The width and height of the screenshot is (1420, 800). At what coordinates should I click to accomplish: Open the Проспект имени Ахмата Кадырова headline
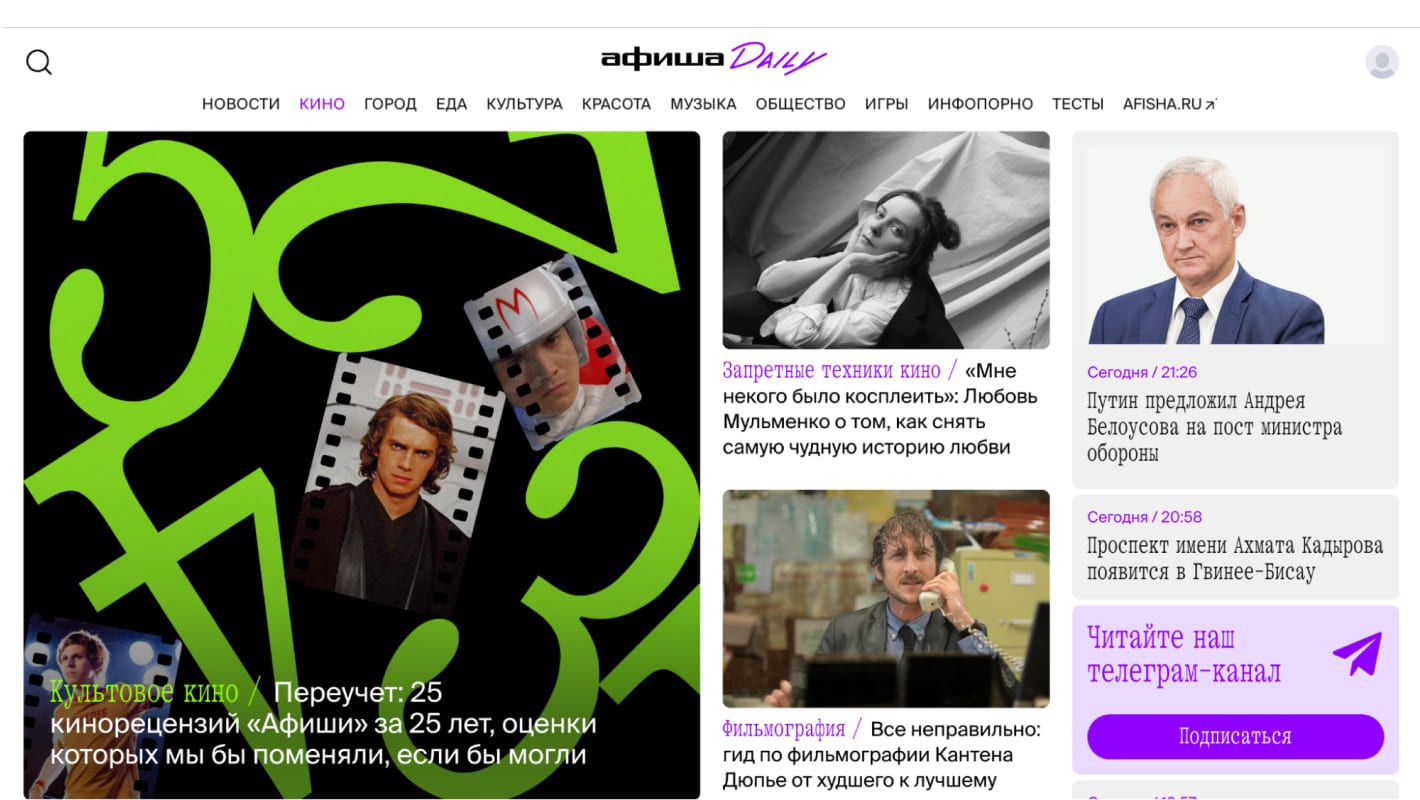(1235, 559)
